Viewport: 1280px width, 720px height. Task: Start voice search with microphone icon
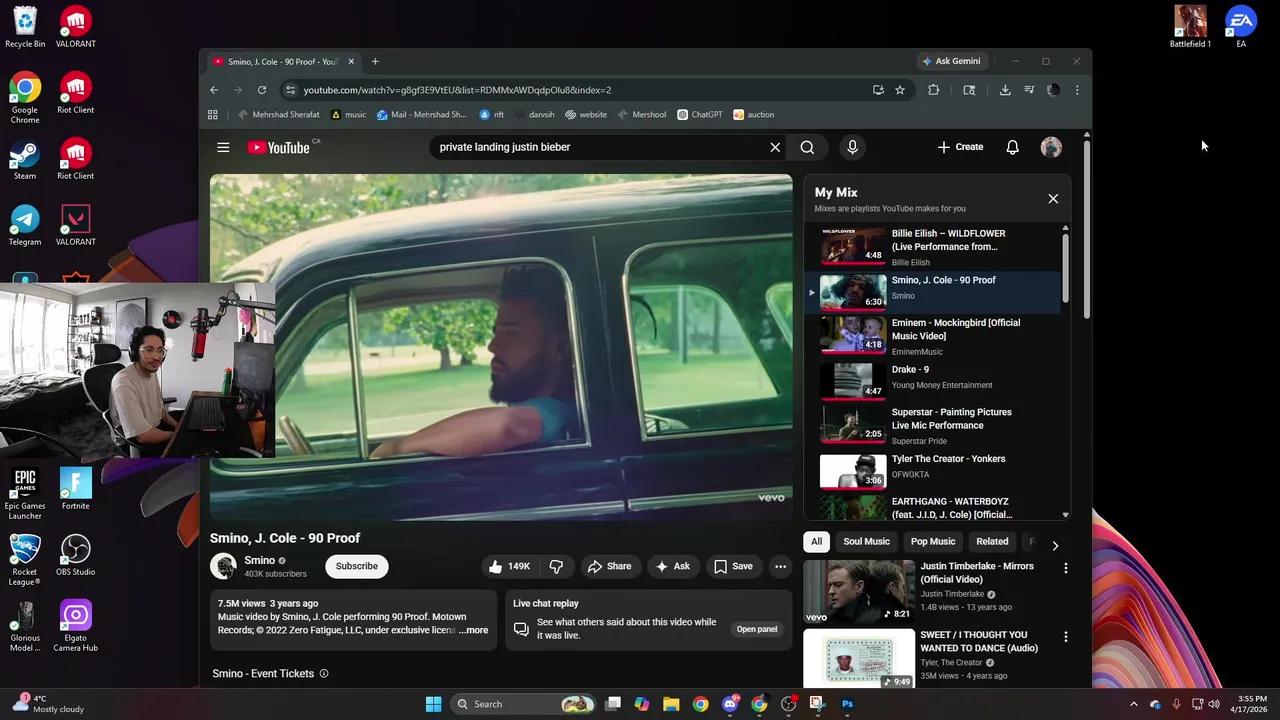coord(852,147)
